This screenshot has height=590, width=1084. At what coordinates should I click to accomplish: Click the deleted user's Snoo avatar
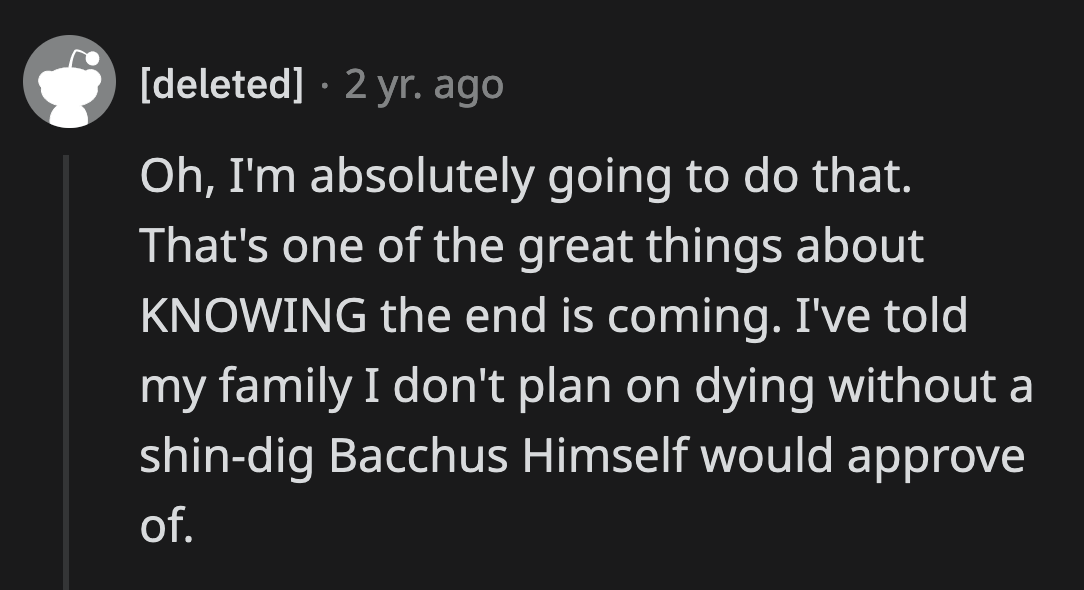(x=70, y=82)
